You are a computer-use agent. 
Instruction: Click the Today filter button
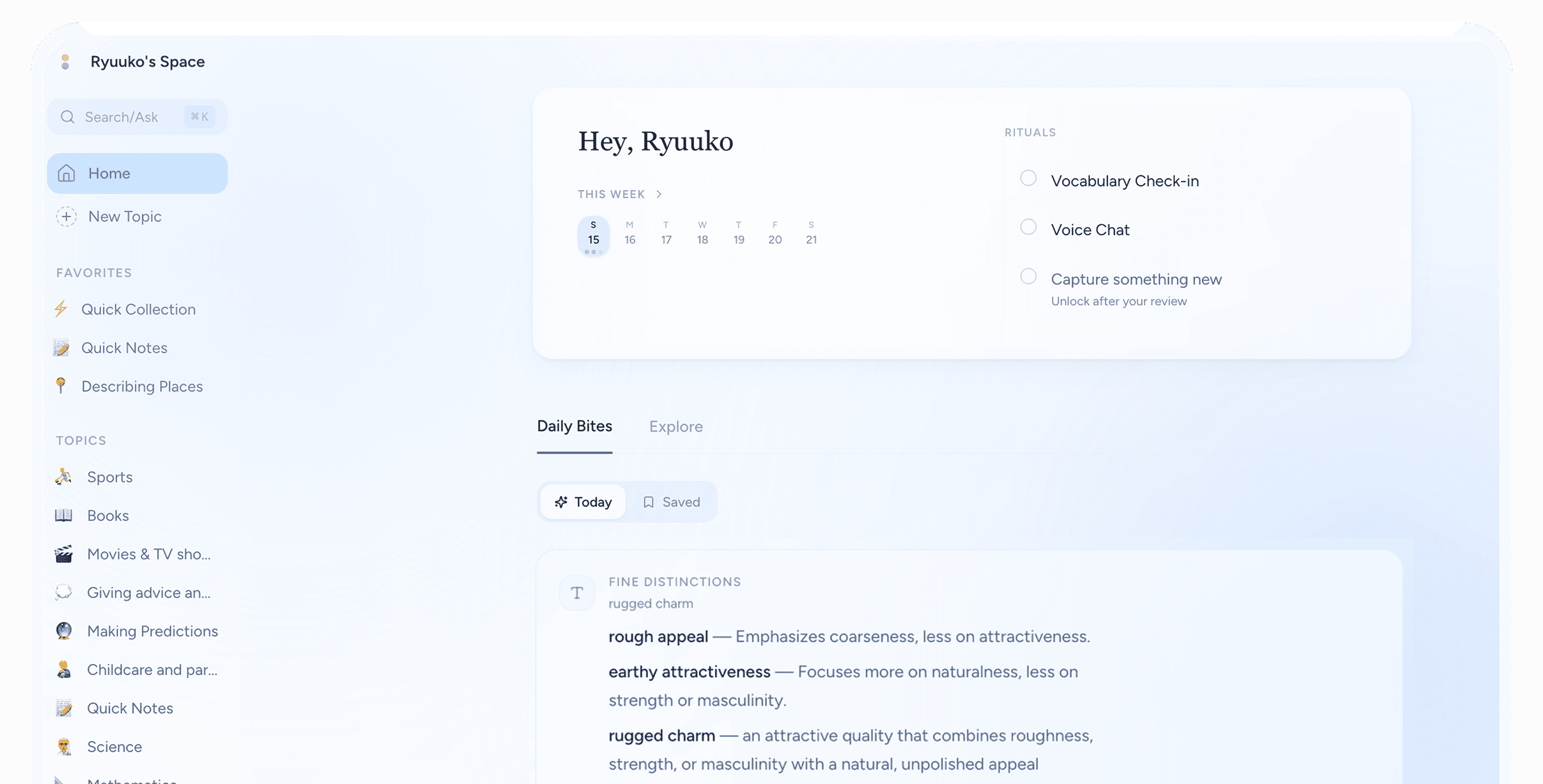pos(582,502)
